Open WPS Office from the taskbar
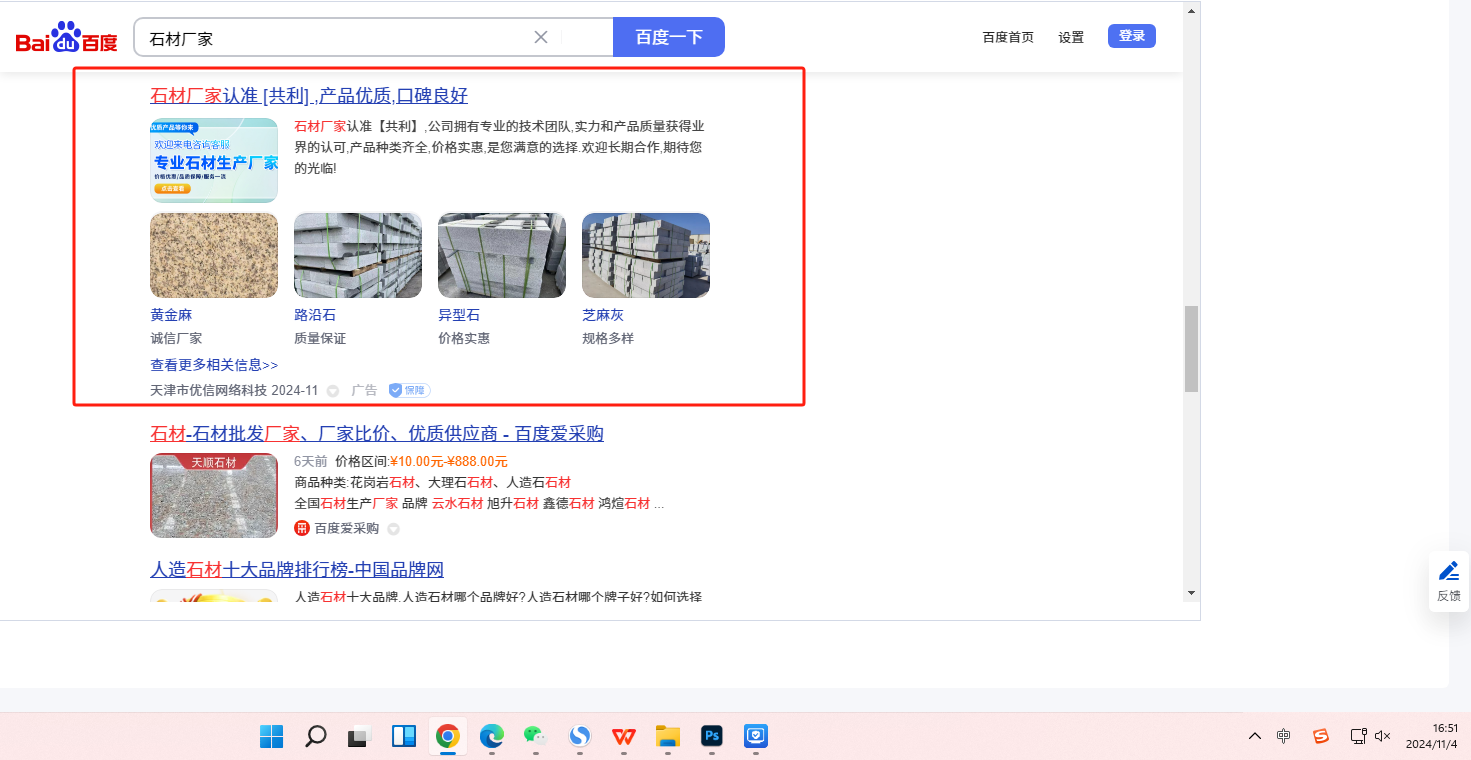The image size is (1471, 760). pyautogui.click(x=624, y=737)
